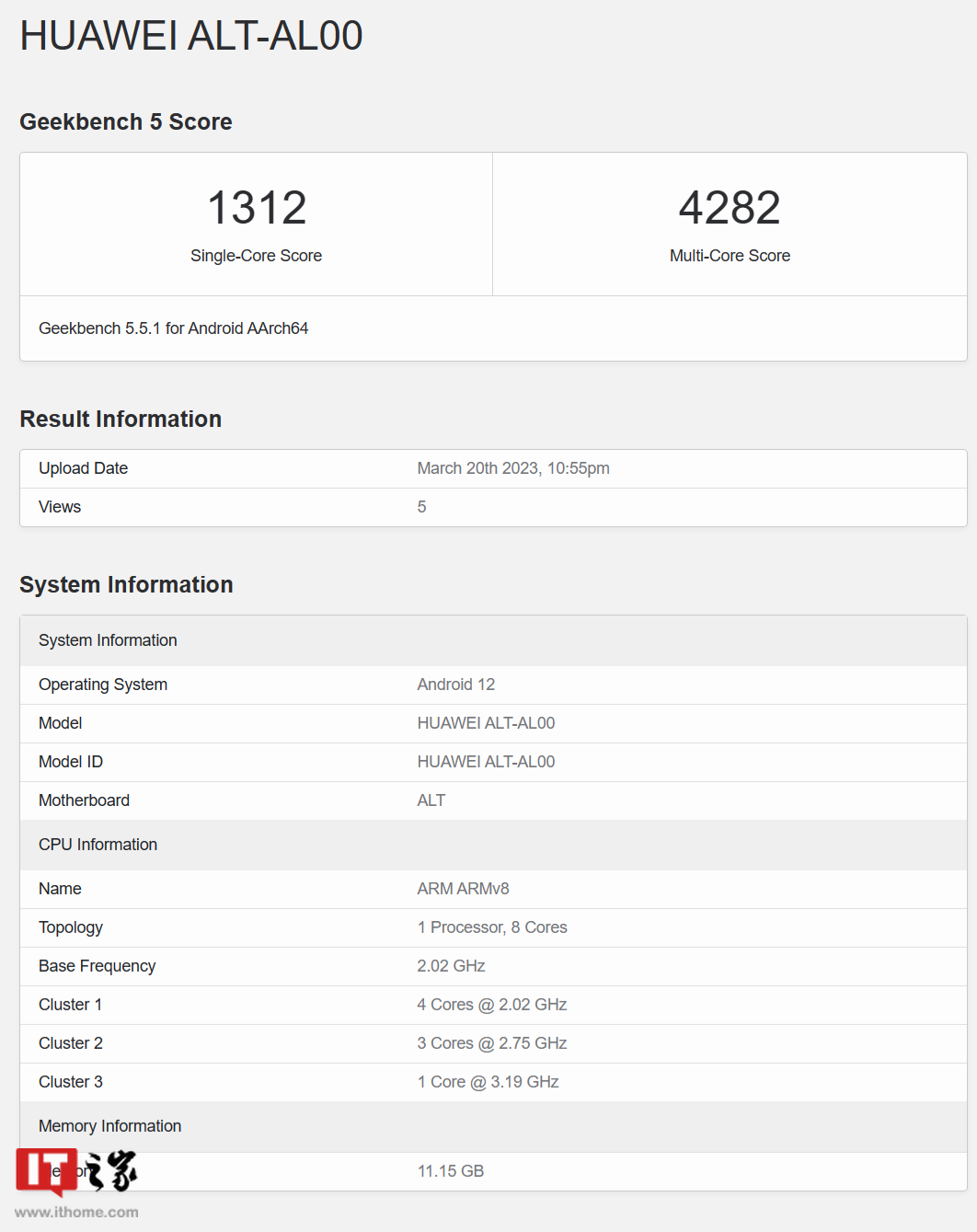Click the single-core score 1312
The height and width of the screenshot is (1232, 977).
[257, 208]
